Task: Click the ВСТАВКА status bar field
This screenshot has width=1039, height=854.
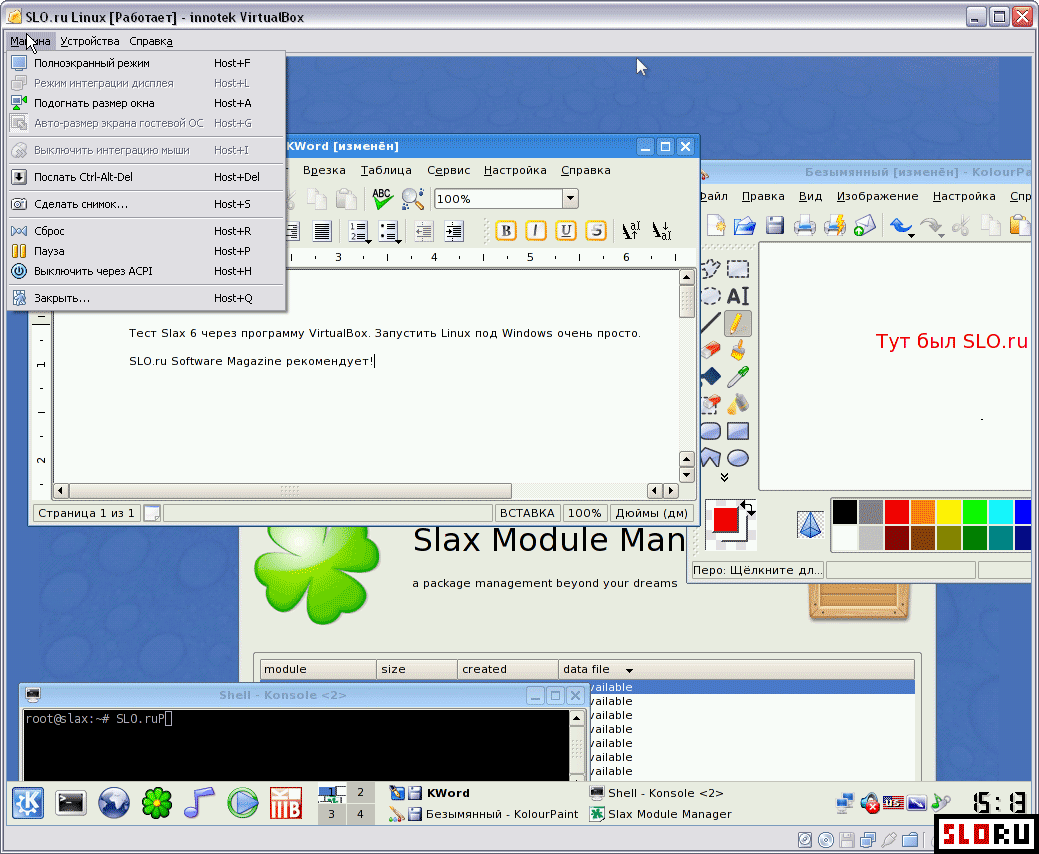Action: 527,513
